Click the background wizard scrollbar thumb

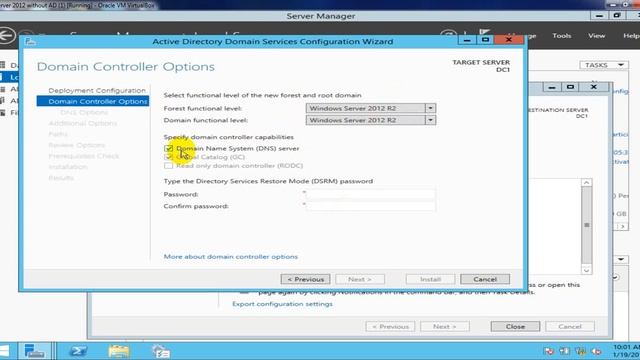click(587, 225)
